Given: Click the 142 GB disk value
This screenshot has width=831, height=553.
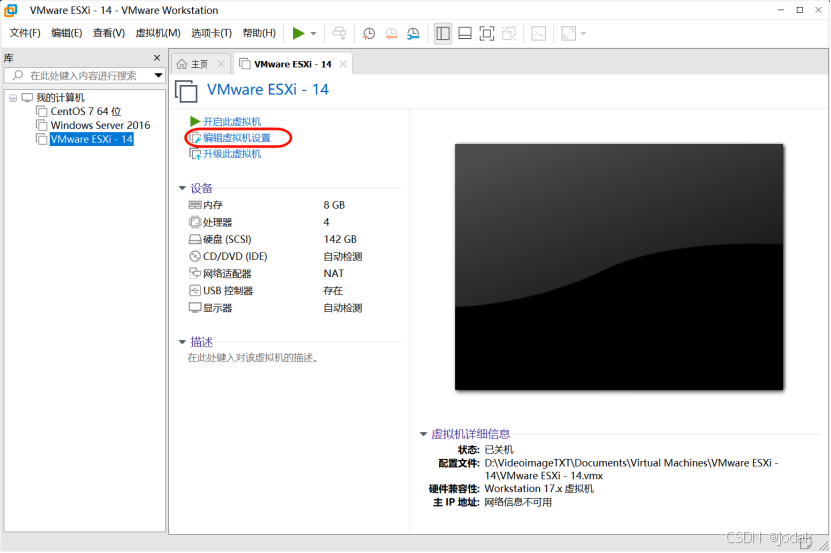Looking at the screenshot, I should pyautogui.click(x=340, y=239).
